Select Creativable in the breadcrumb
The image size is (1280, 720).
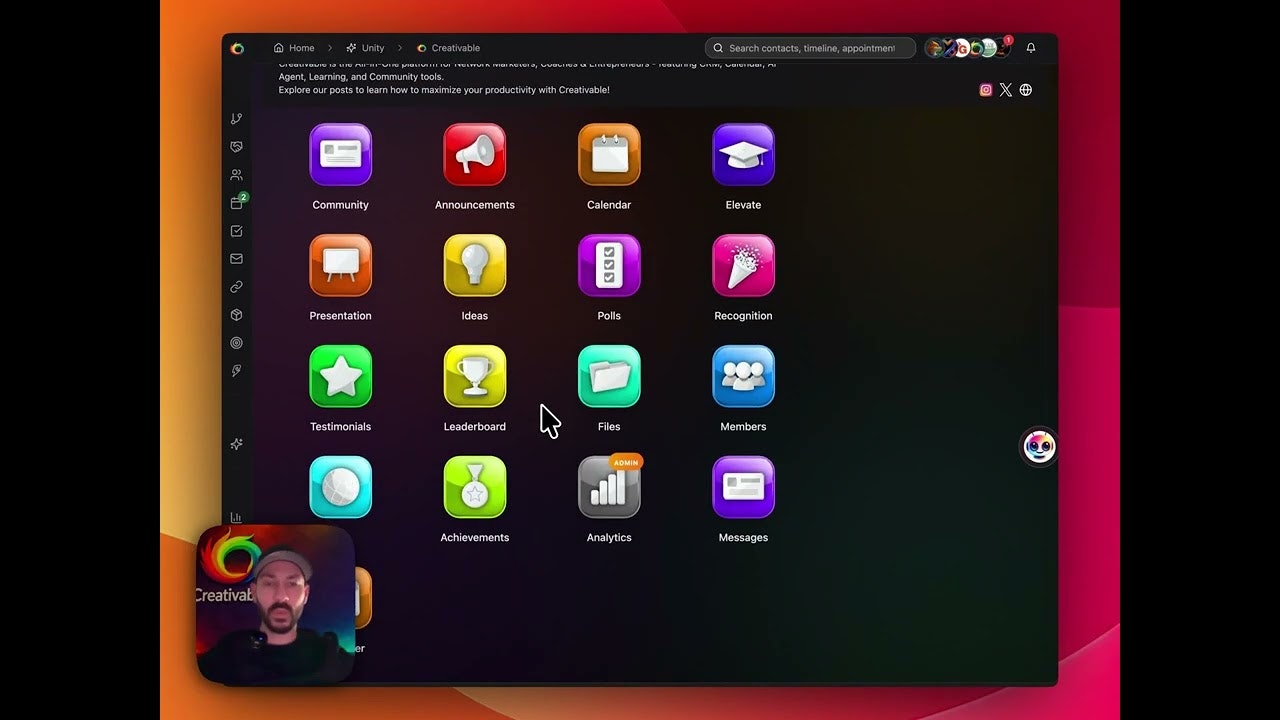(x=448, y=48)
